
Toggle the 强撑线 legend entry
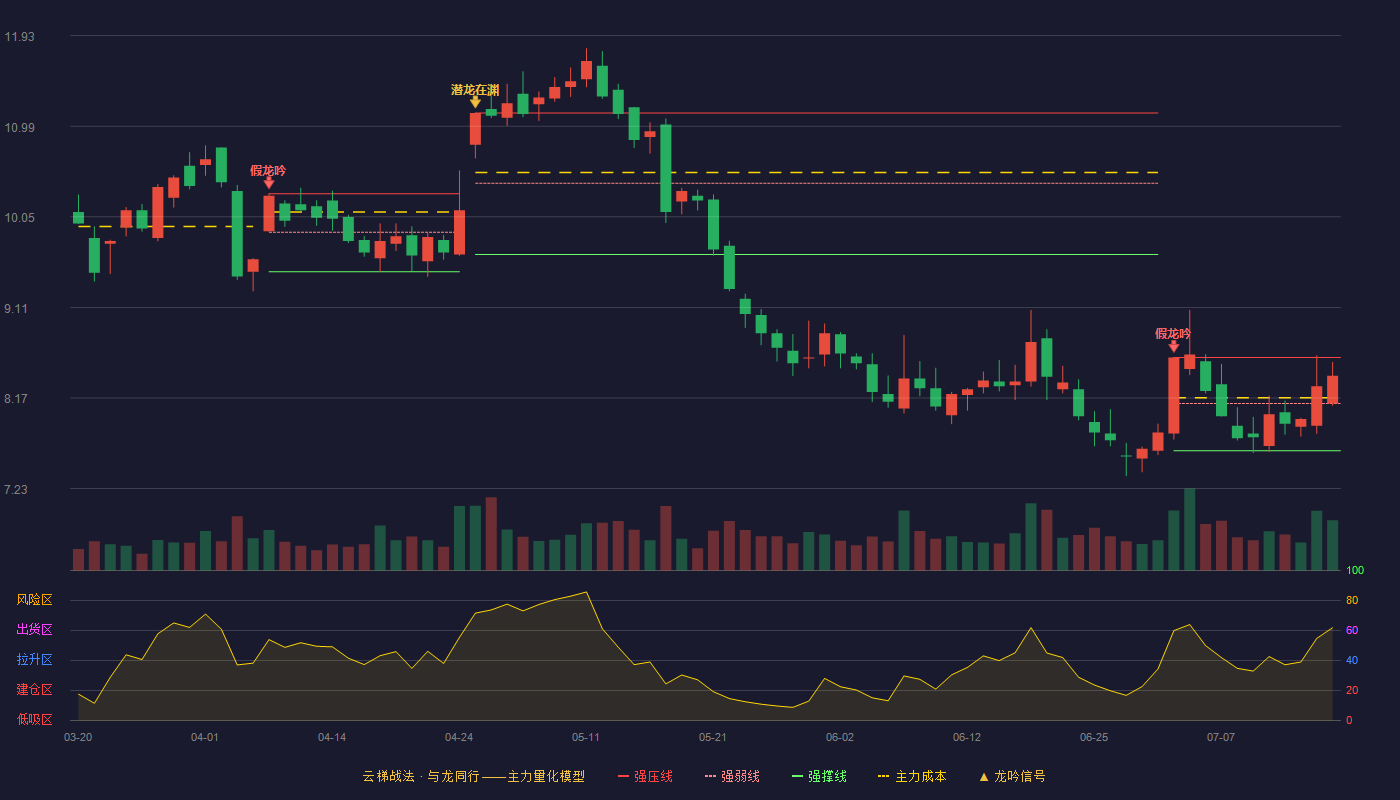(x=819, y=776)
